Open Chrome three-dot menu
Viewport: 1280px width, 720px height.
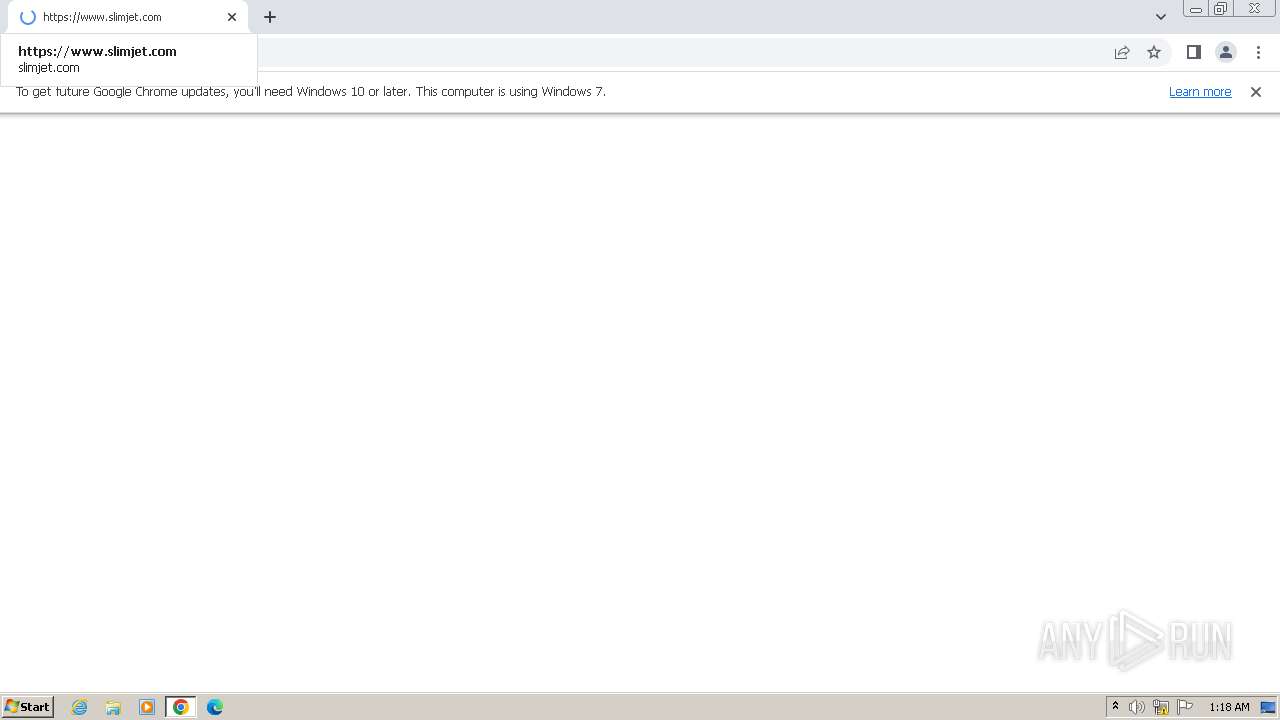pyautogui.click(x=1259, y=52)
